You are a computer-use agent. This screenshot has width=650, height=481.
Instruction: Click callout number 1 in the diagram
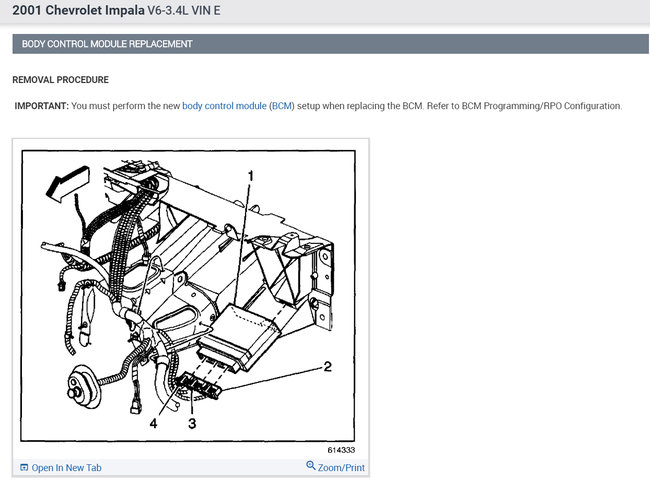tap(250, 176)
